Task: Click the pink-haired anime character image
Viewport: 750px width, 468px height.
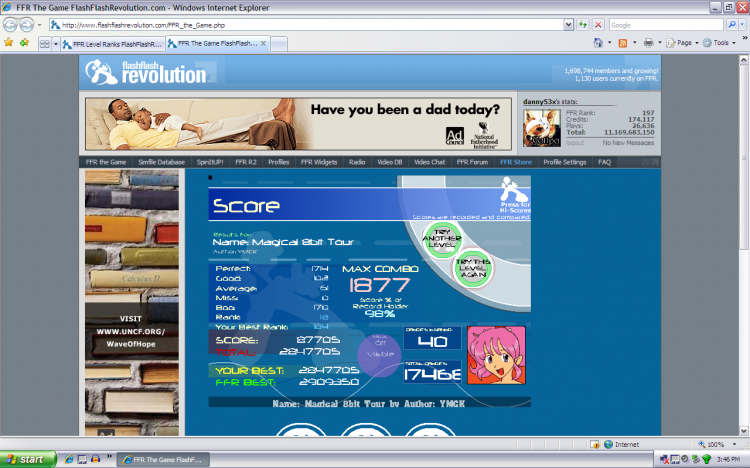Action: click(x=496, y=355)
